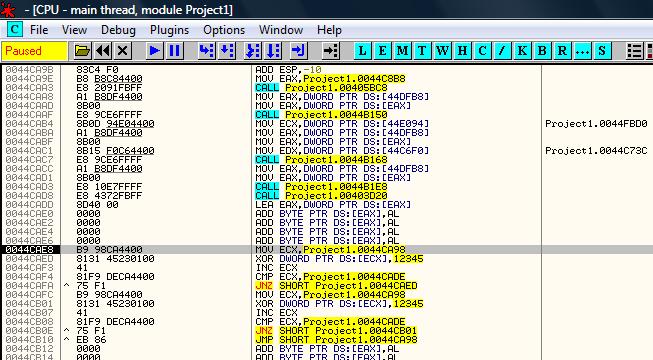Click the Trace over toolbar icon
This screenshot has height=360, width=653.
(x=273, y=51)
